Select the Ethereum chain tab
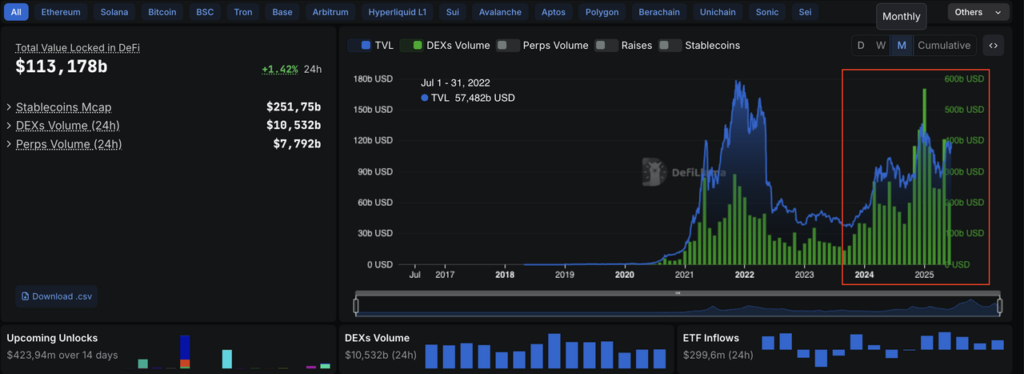 pos(61,12)
